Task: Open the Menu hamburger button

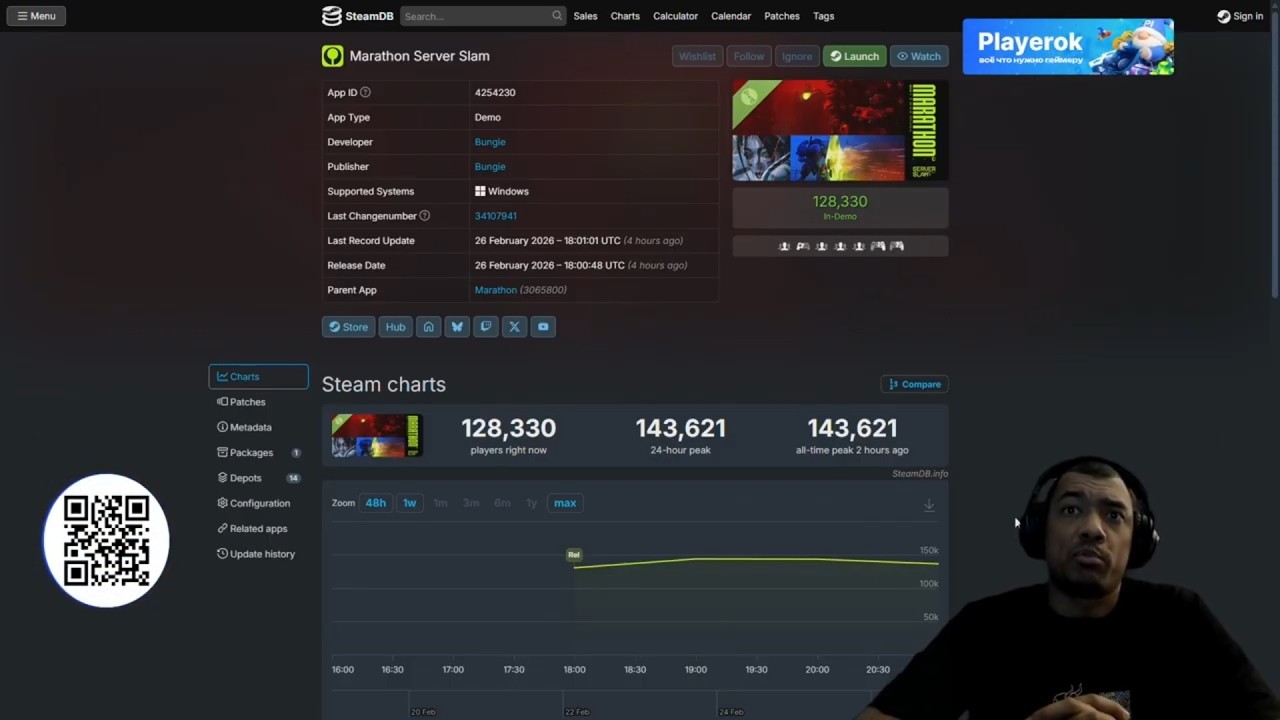Action: click(x=36, y=16)
